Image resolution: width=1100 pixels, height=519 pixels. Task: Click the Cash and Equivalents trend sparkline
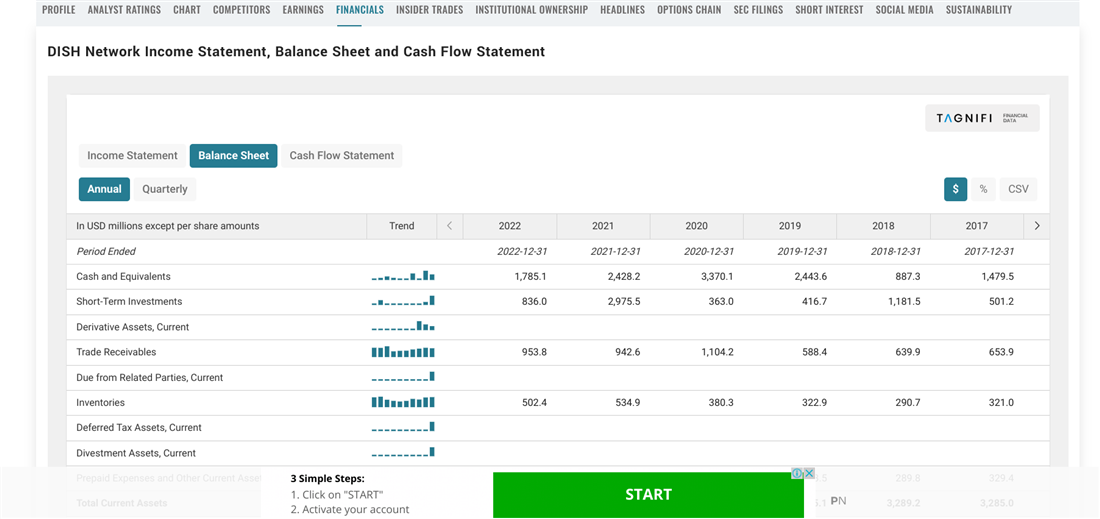click(x=402, y=277)
